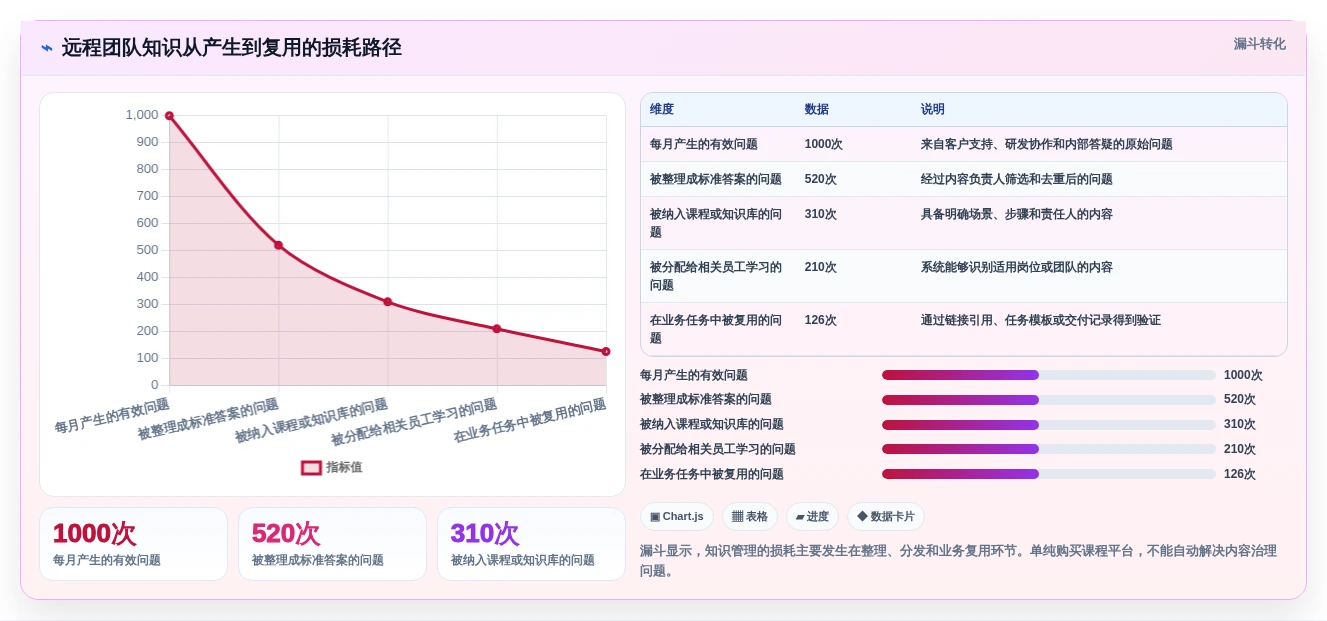Viewport: 1327px width, 621px height.
Task: Click the progress bar for 被纳入课程或知识库的问题
Action: [1049, 425]
